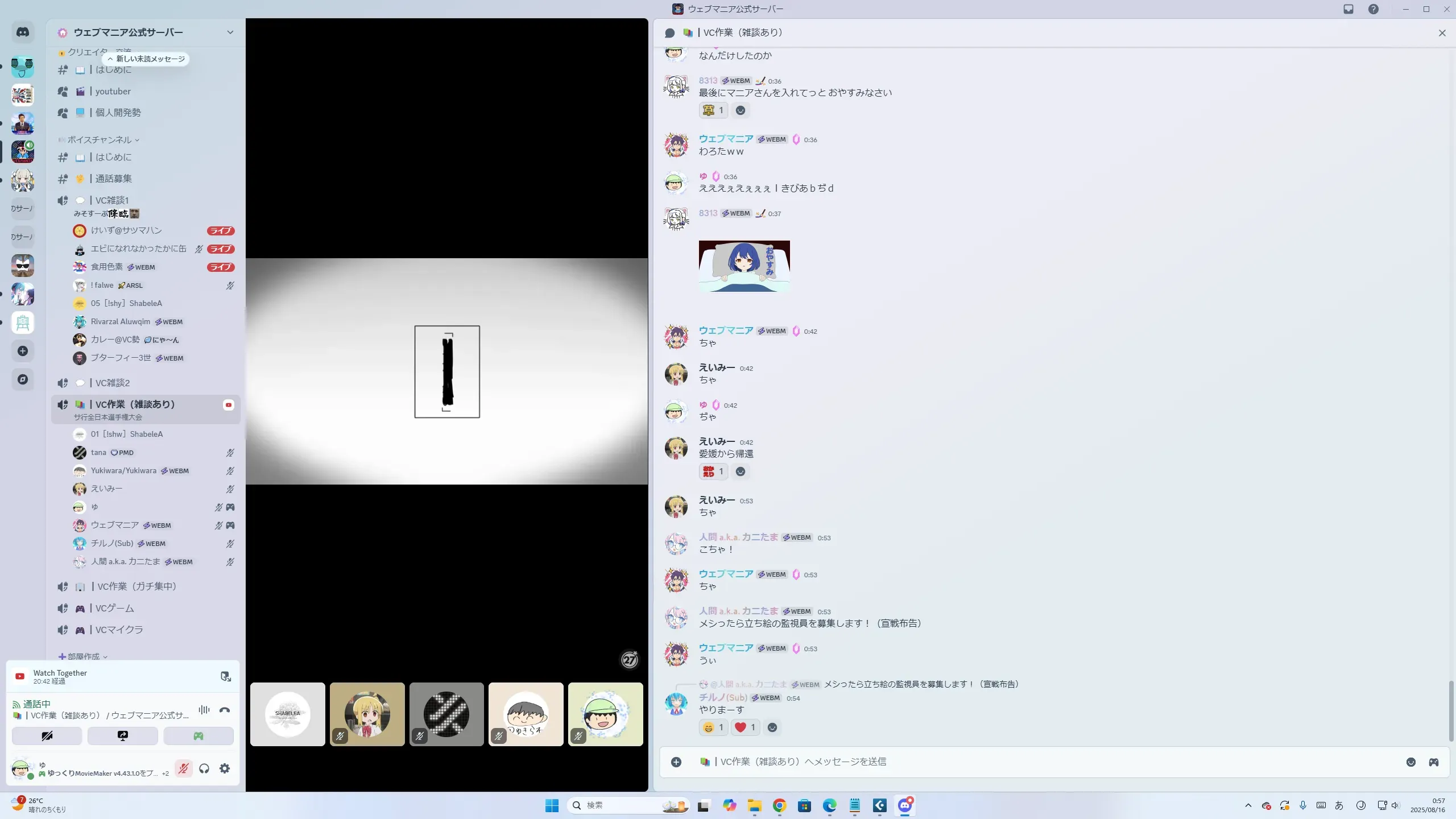The image size is (1456, 819).
Task: Open the inbox icon in title bar
Action: [x=1349, y=9]
